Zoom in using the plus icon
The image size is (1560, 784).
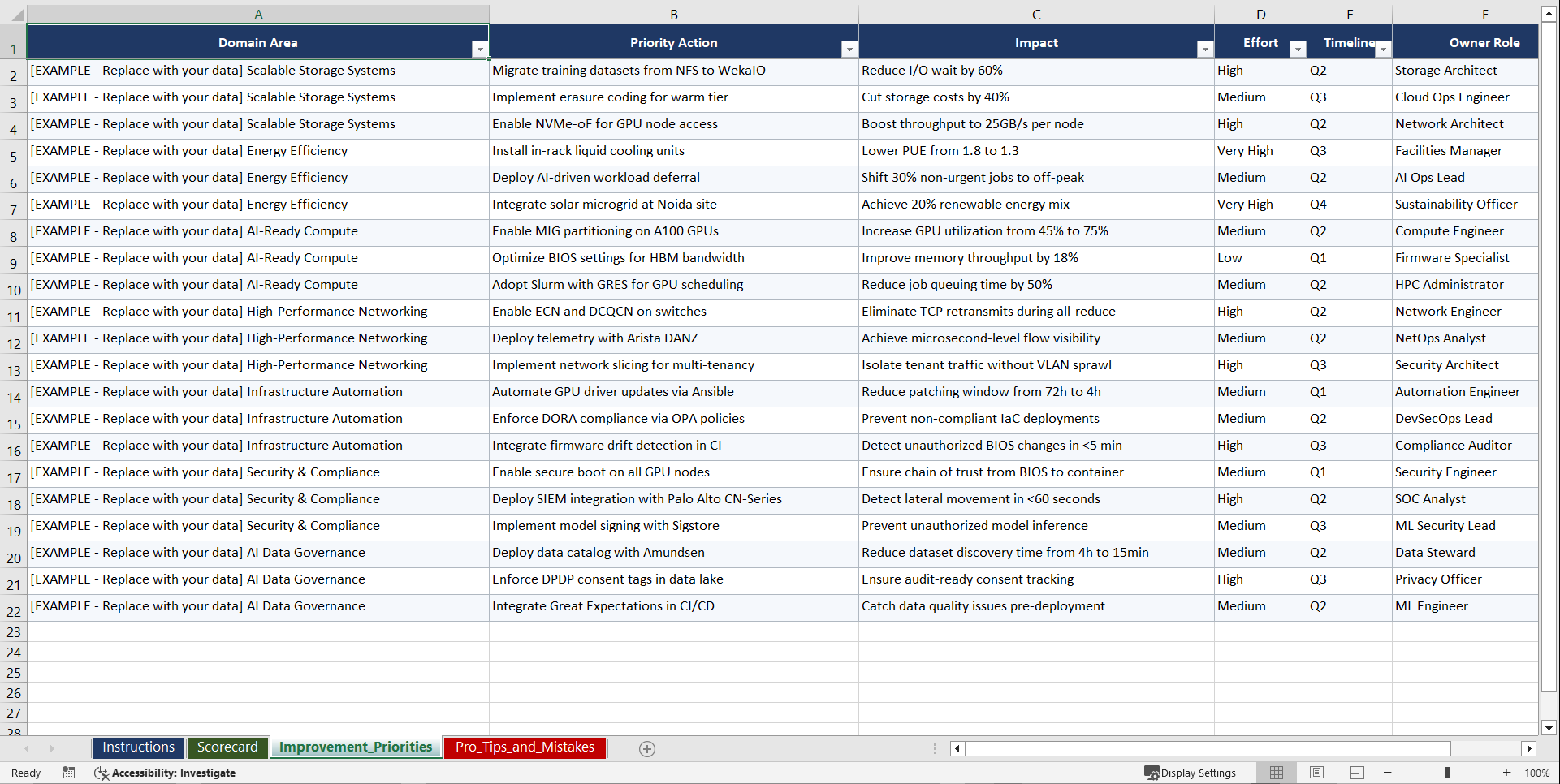pyautogui.click(x=1507, y=773)
